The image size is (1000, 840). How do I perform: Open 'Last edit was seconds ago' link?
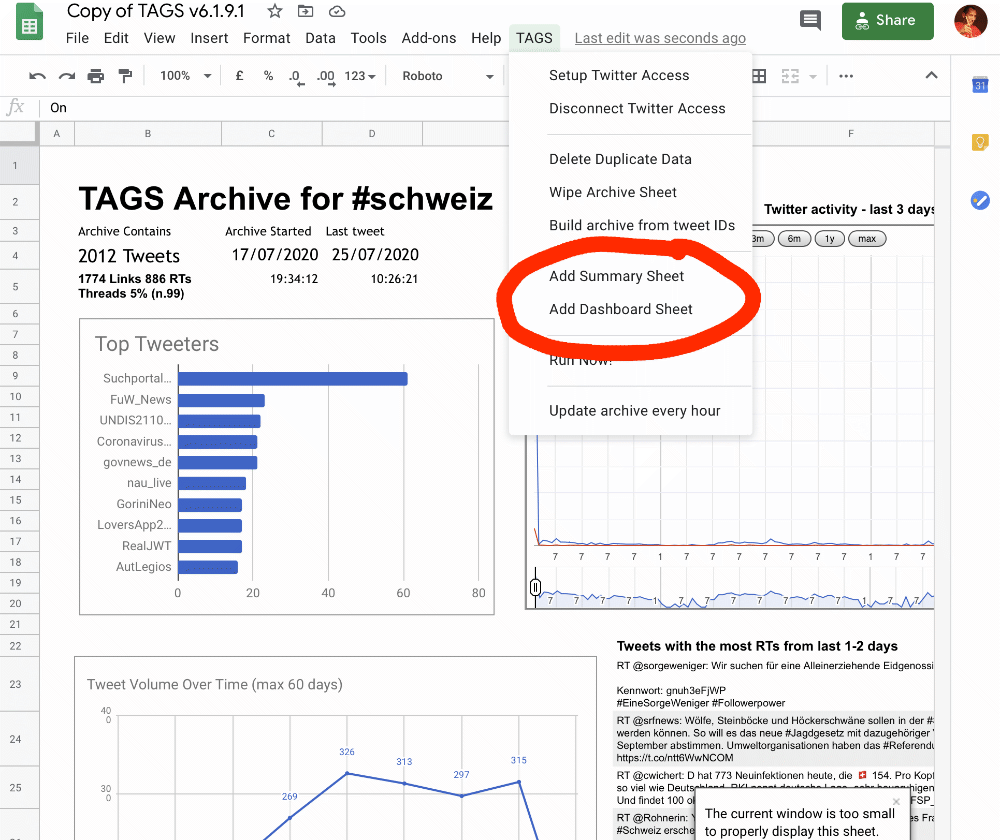point(660,38)
